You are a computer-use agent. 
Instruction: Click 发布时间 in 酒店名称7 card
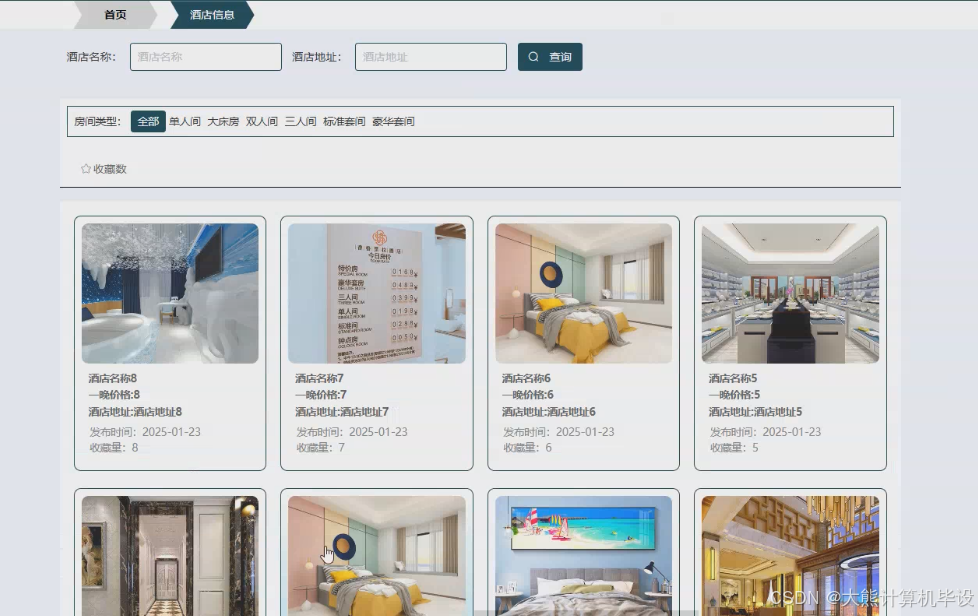click(x=352, y=431)
